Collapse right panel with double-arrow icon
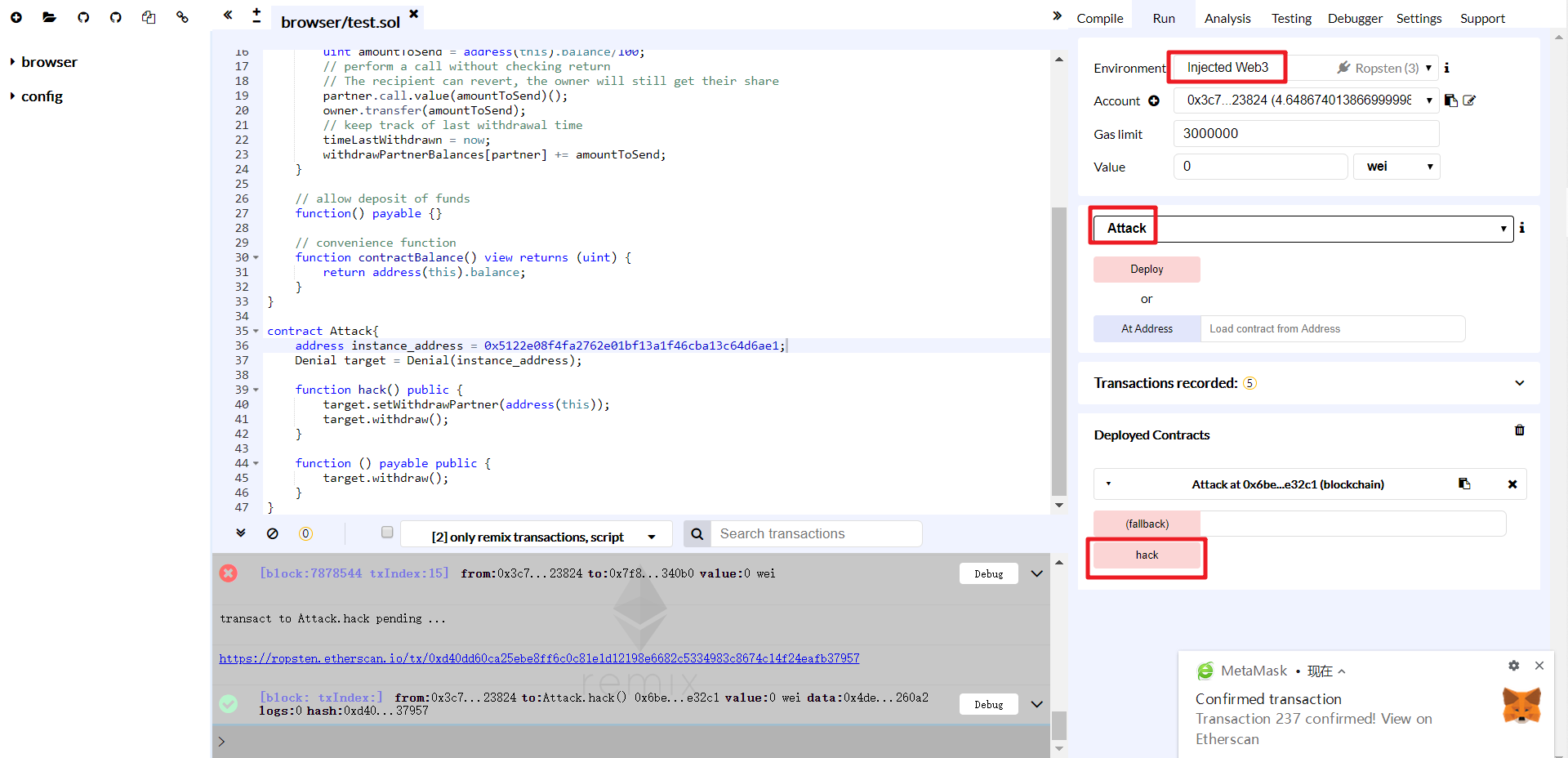Screen dimensions: 1568x758 pos(1057,16)
